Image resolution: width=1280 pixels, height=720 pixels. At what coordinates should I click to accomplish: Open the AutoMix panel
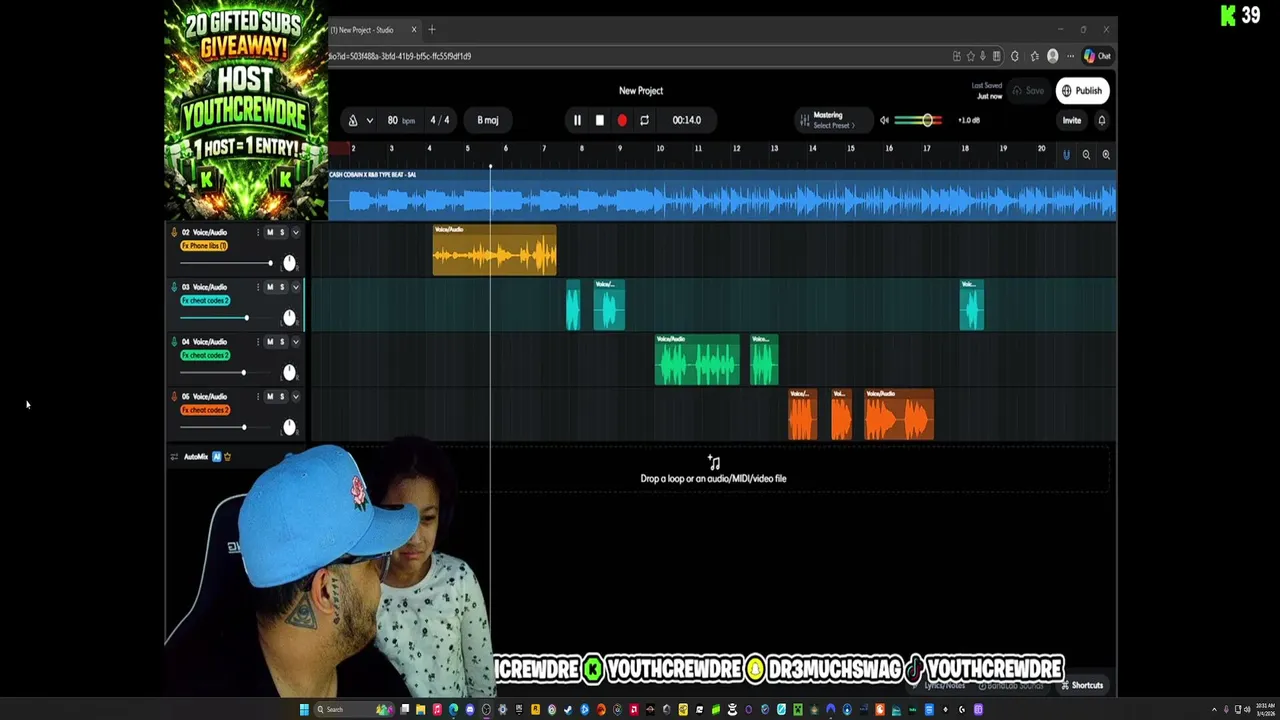[x=195, y=457]
